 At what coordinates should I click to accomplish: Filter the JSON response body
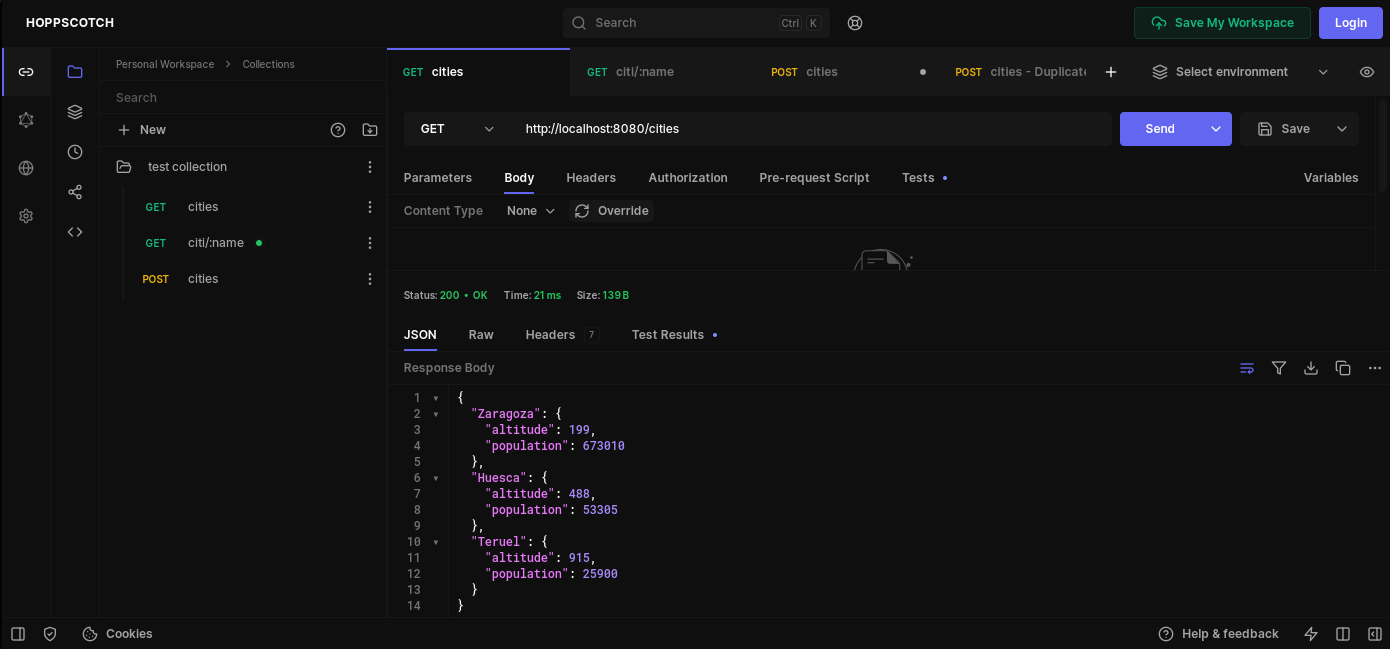(x=1278, y=368)
